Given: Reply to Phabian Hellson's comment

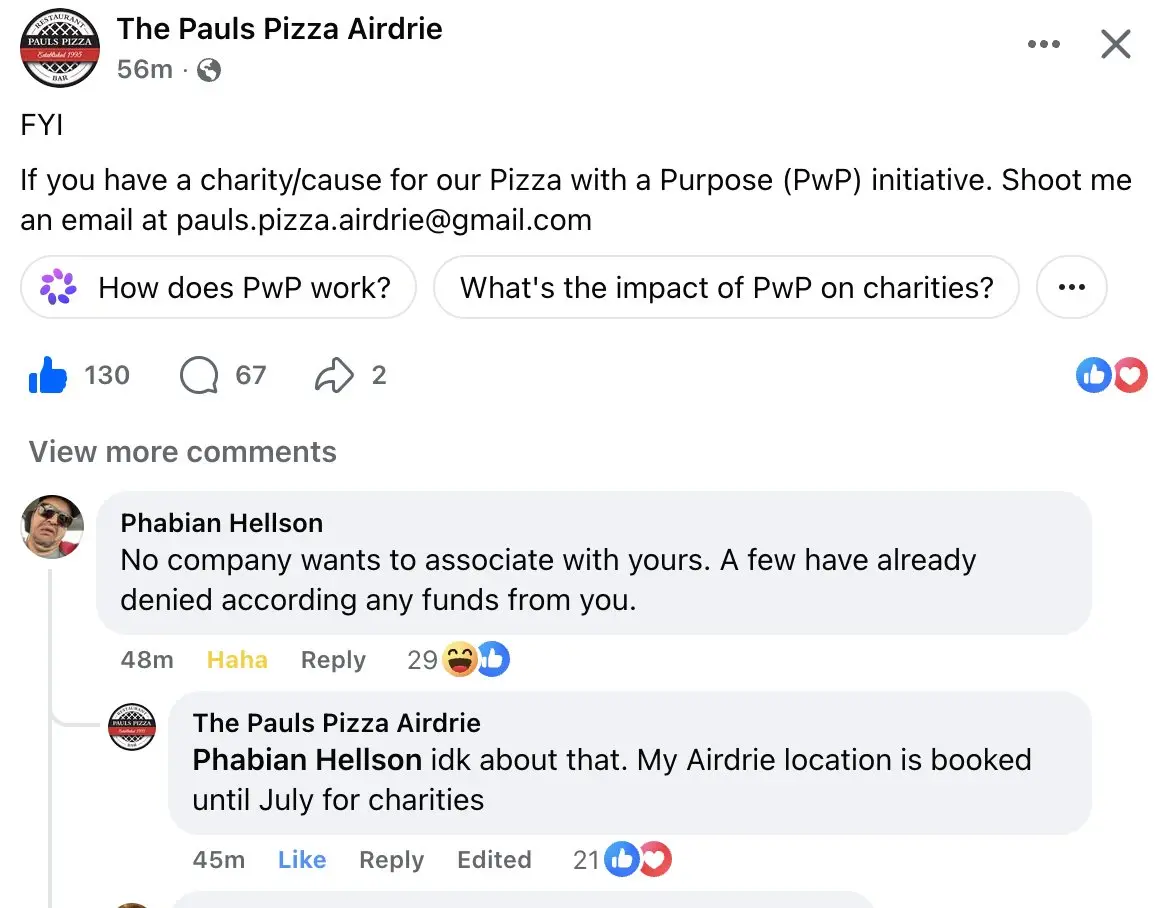Looking at the screenshot, I should point(333,660).
